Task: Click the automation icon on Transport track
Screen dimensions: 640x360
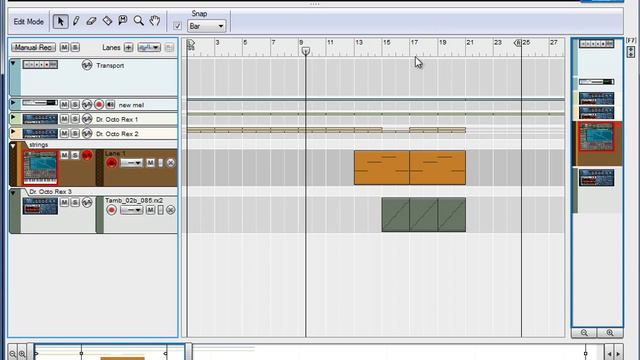Action: click(x=87, y=65)
